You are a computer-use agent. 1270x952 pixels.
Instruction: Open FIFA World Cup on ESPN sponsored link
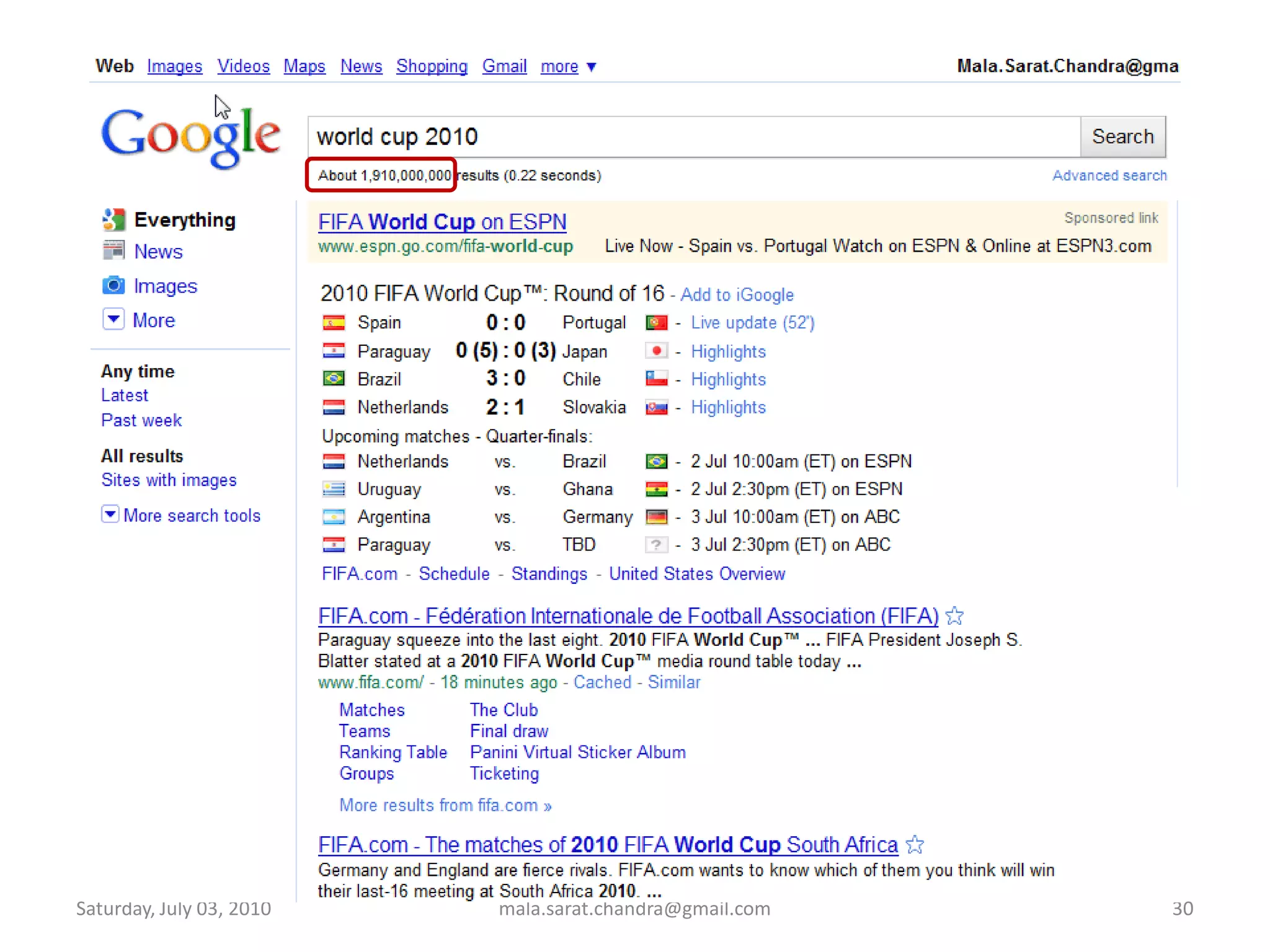442,222
